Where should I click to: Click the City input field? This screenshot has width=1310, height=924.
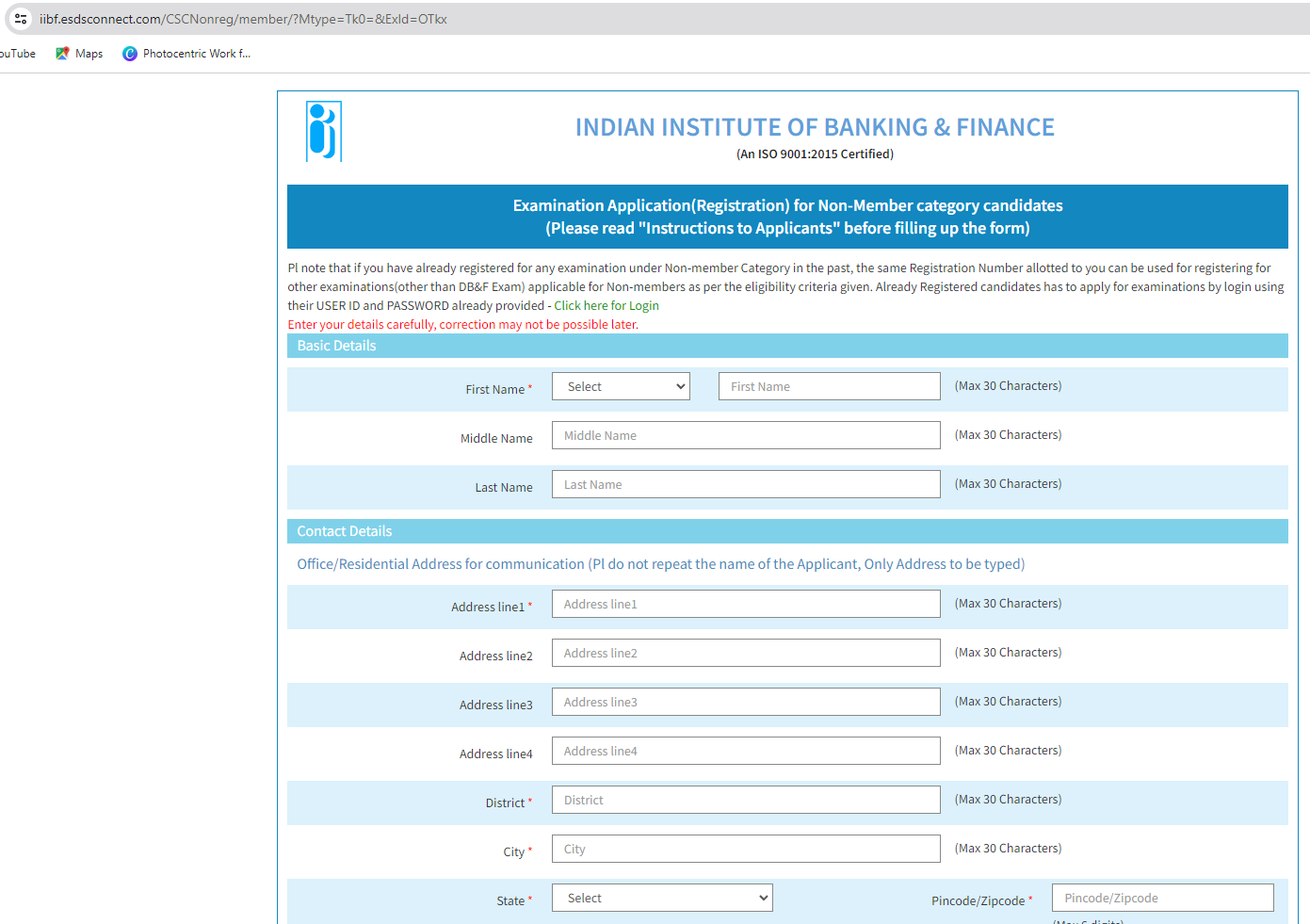pyautogui.click(x=745, y=848)
